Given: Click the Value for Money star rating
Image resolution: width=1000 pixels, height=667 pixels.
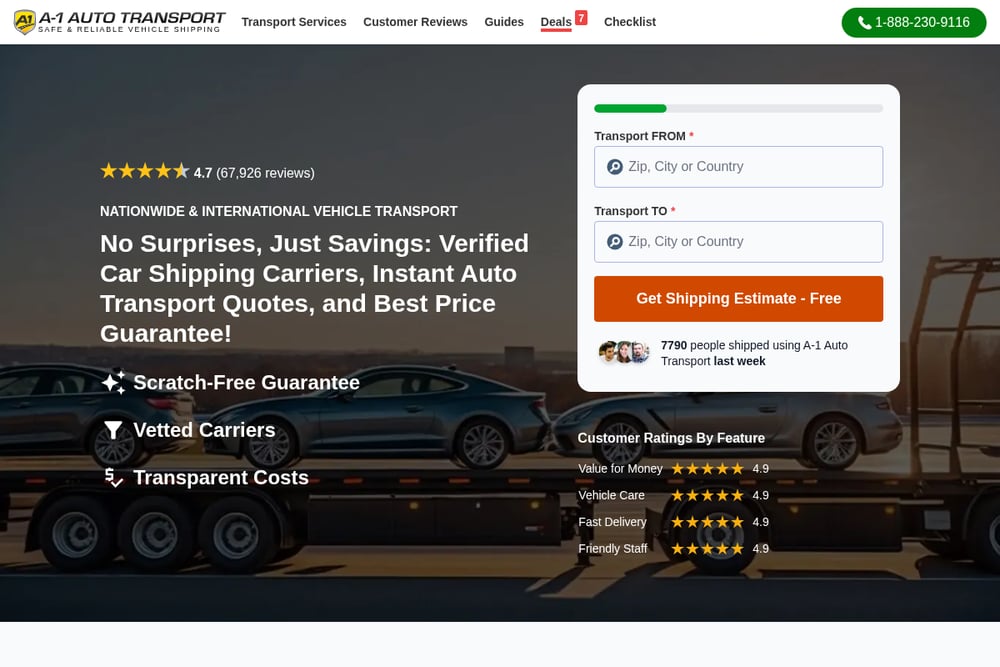Looking at the screenshot, I should pyautogui.click(x=707, y=469).
